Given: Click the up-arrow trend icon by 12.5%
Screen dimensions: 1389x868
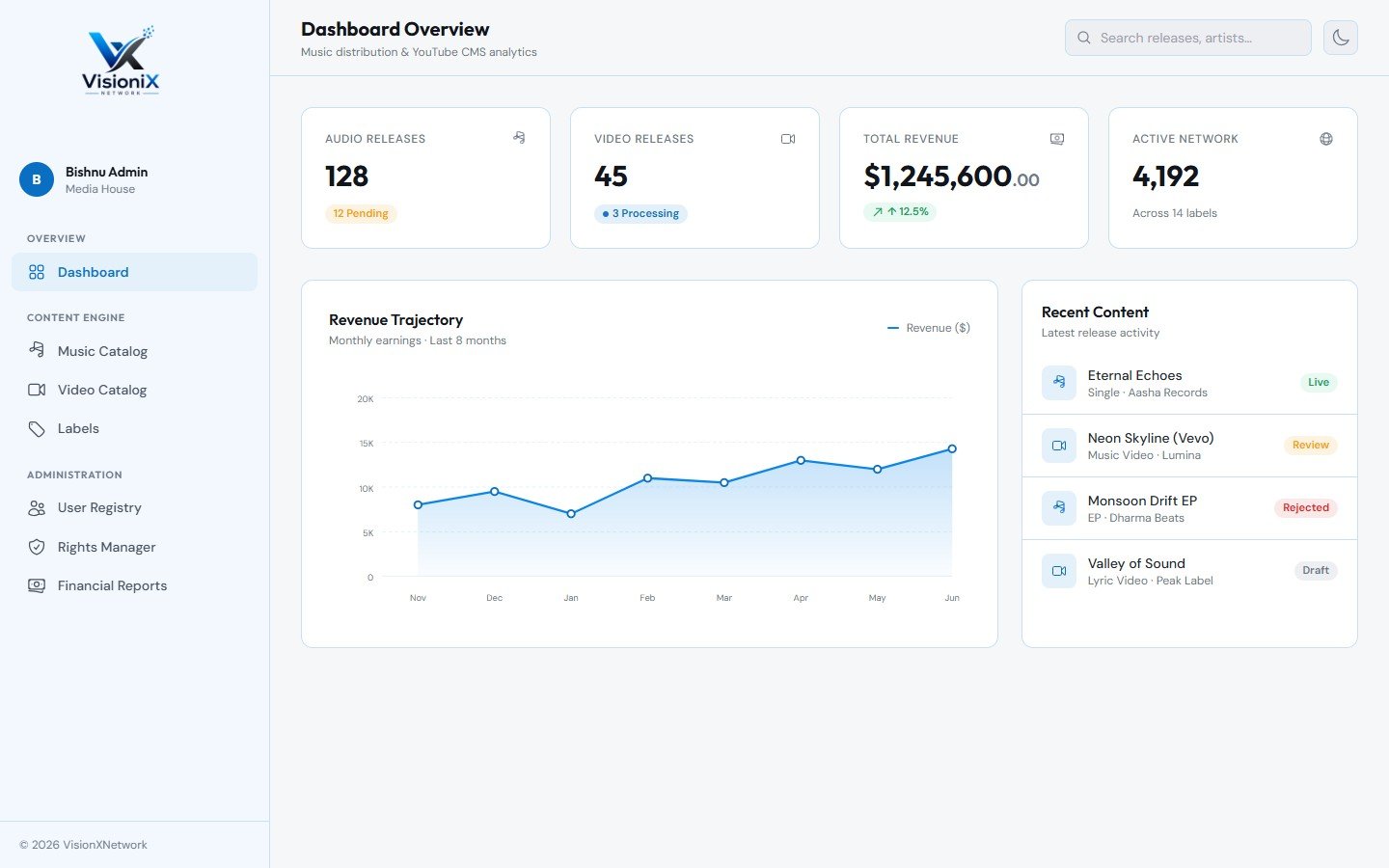Looking at the screenshot, I should click(878, 212).
